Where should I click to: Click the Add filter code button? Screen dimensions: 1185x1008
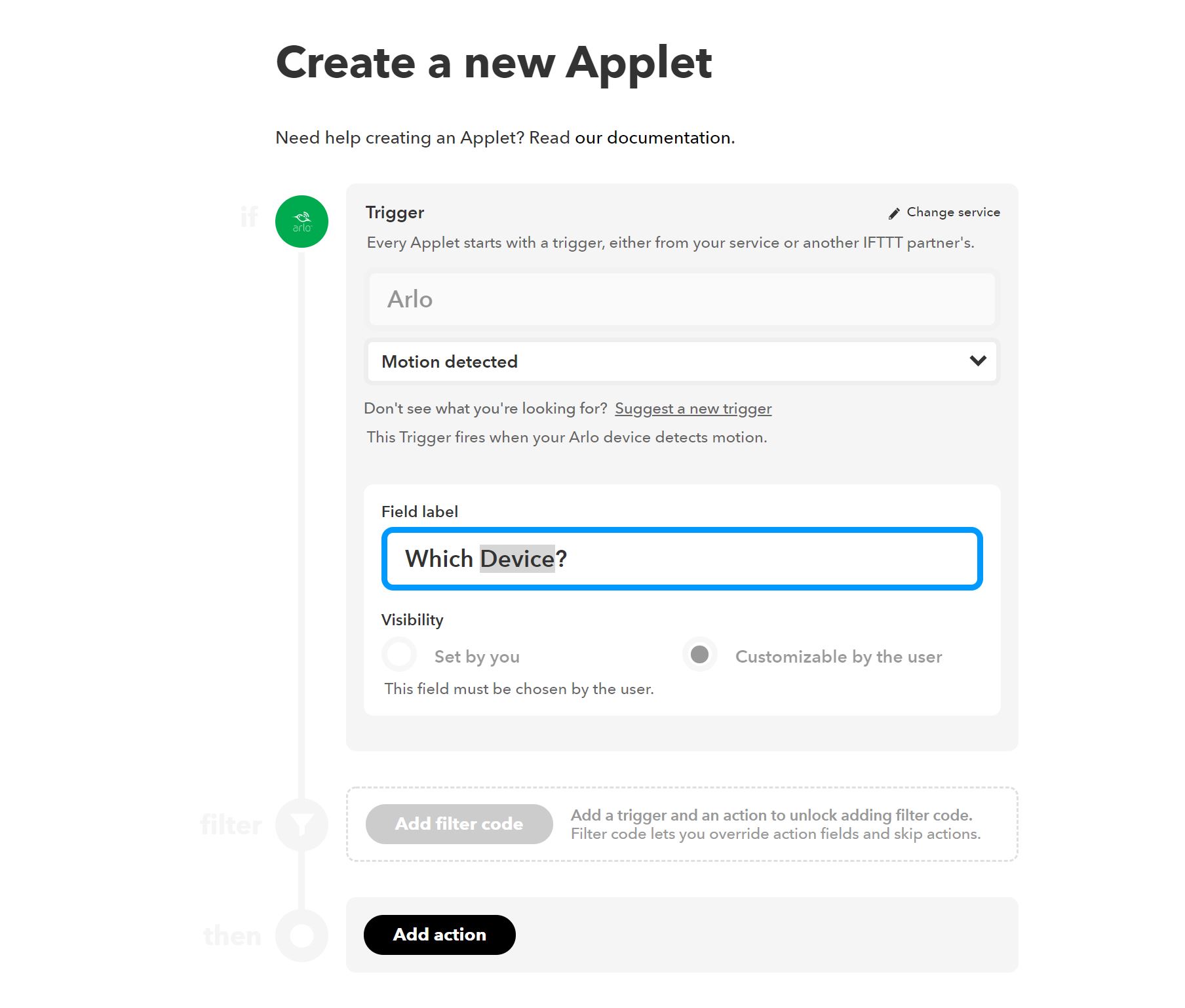(x=459, y=824)
